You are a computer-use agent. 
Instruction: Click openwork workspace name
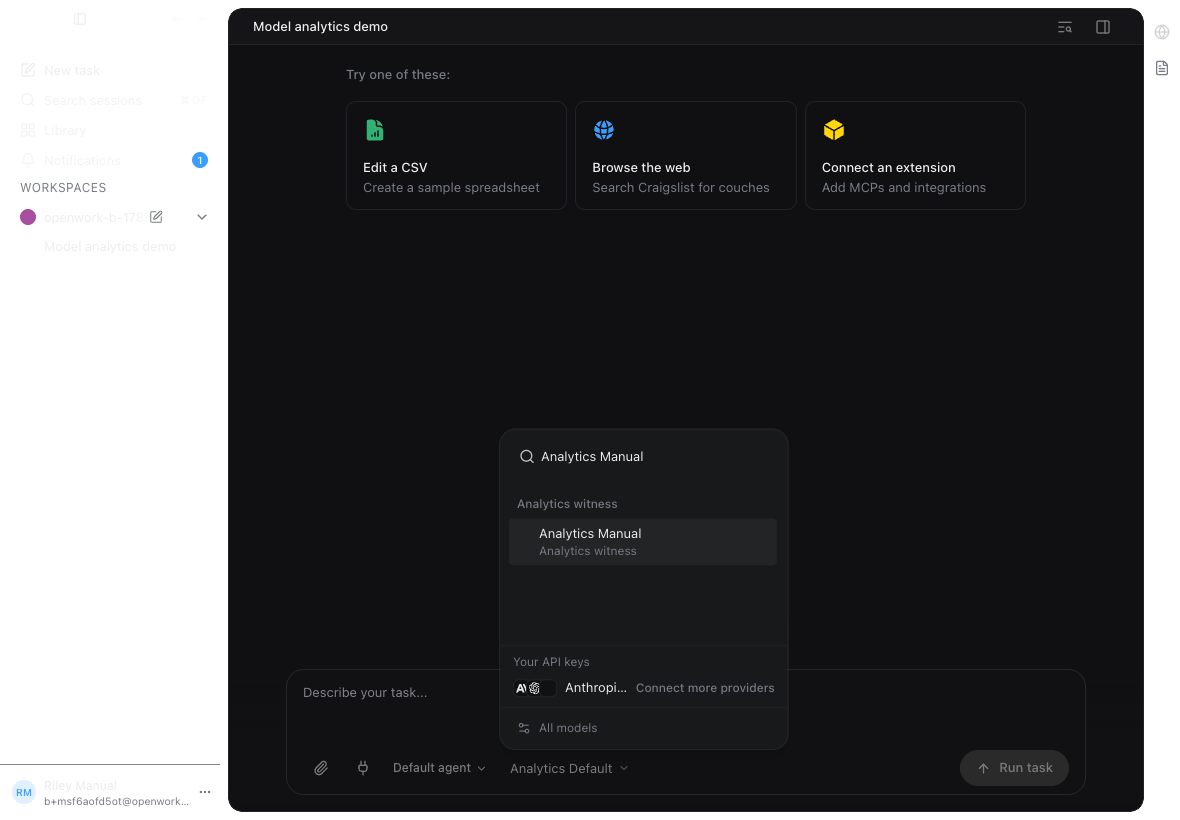(94, 217)
